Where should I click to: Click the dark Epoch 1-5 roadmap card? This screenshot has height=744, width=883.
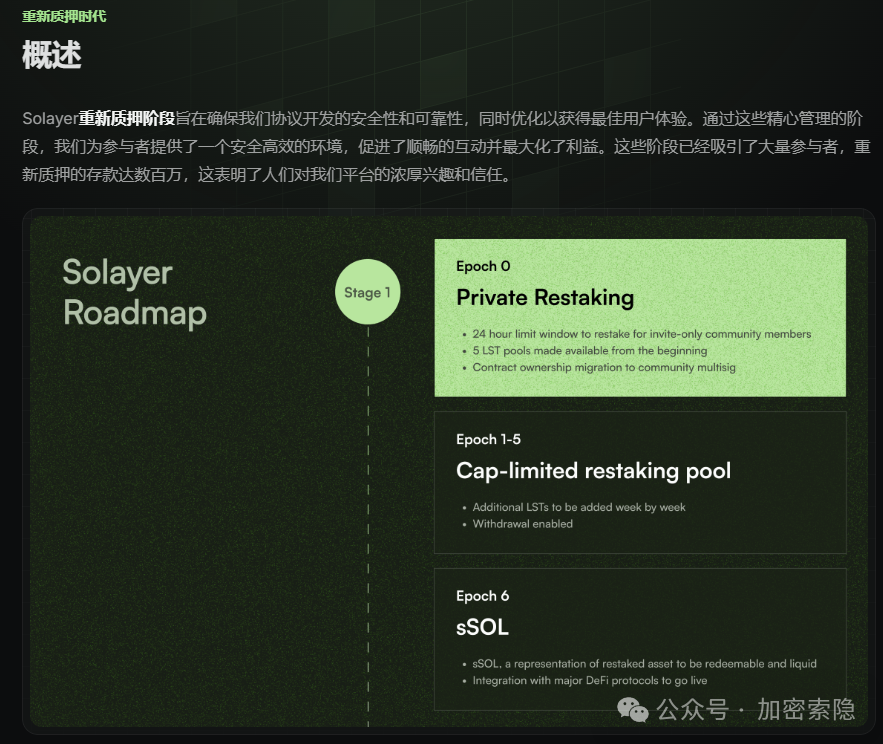pos(640,482)
